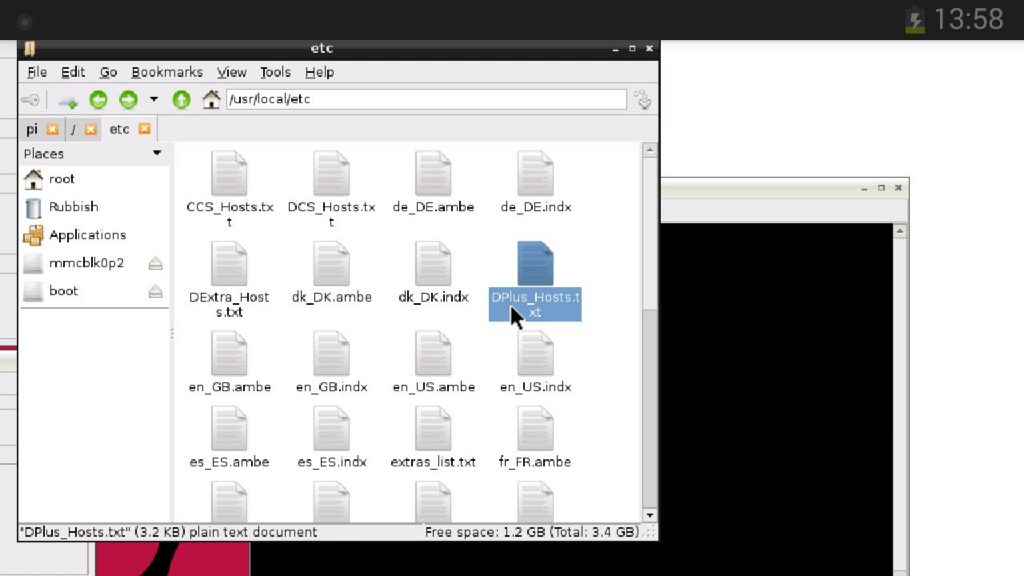Image resolution: width=1024 pixels, height=576 pixels.
Task: Open the Go menu
Action: click(108, 72)
